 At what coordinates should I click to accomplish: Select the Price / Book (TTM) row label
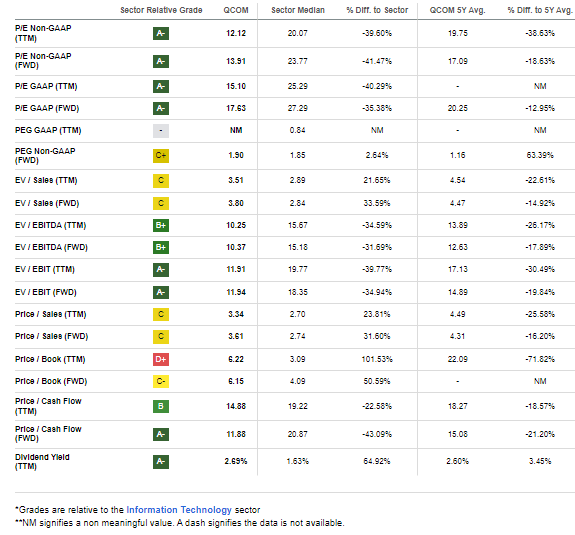(x=50, y=359)
